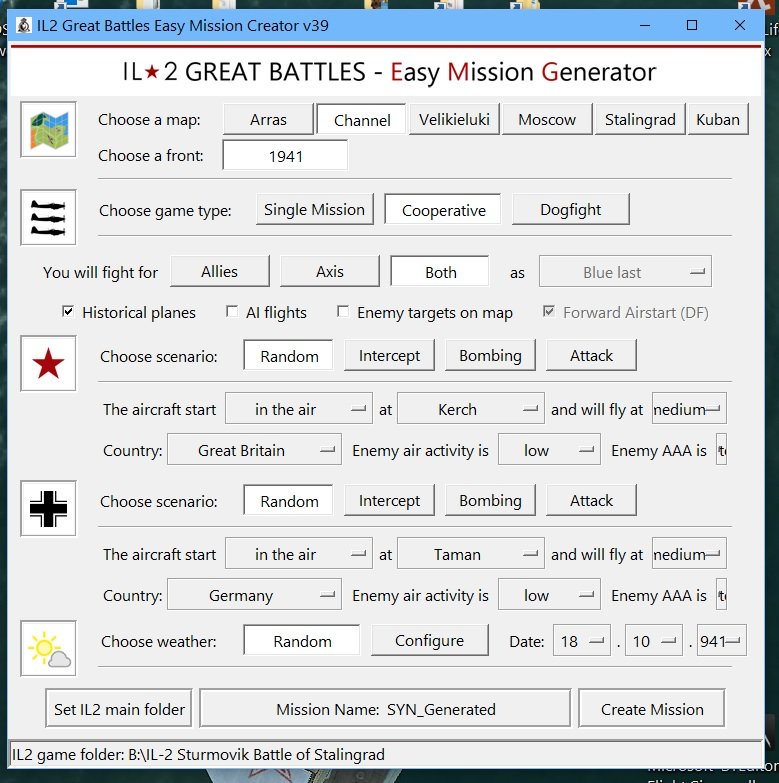The height and width of the screenshot is (783, 779).
Task: Close the Easy Mission Creator window
Action: (740, 25)
